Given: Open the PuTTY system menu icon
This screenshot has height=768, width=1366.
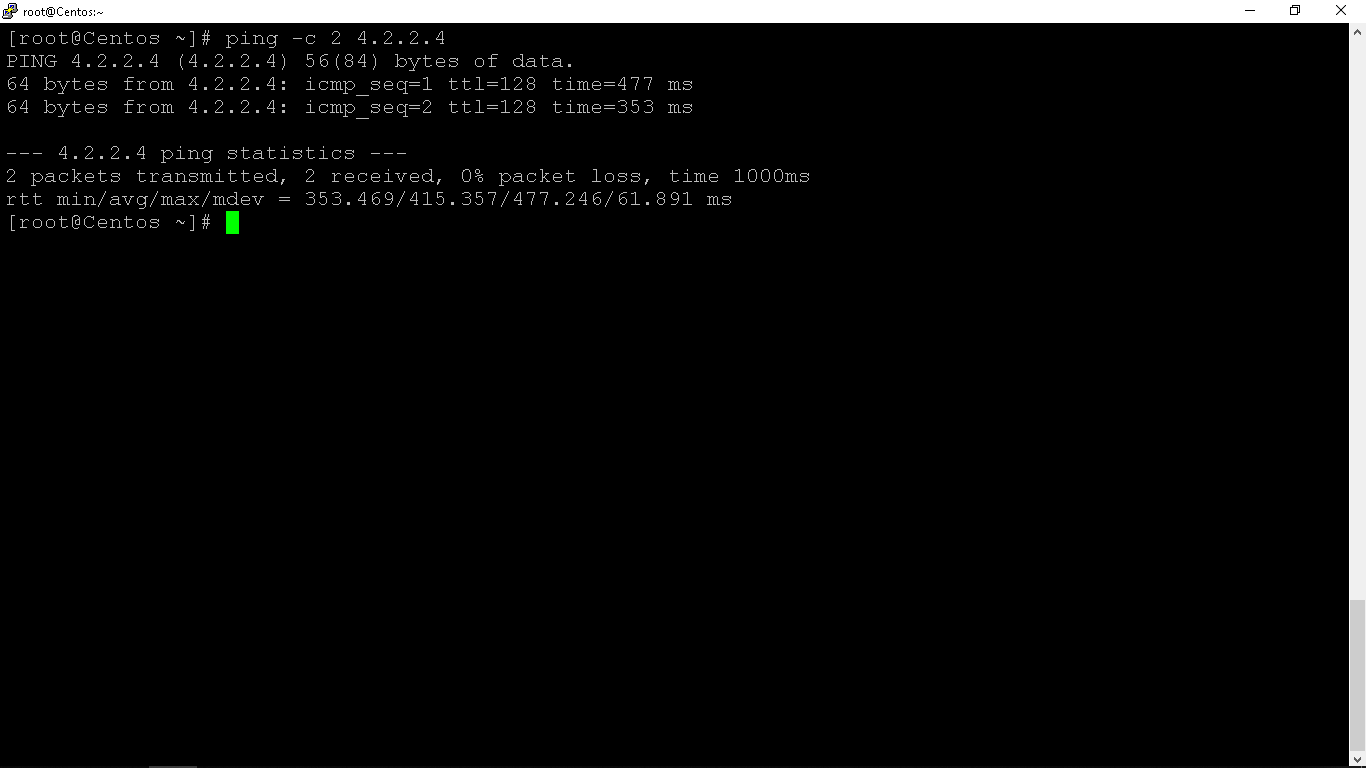Looking at the screenshot, I should 10,11.
